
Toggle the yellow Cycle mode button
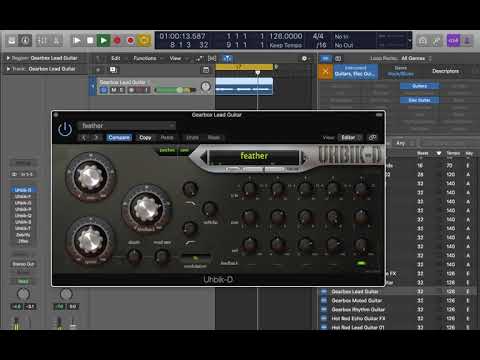click(144, 41)
